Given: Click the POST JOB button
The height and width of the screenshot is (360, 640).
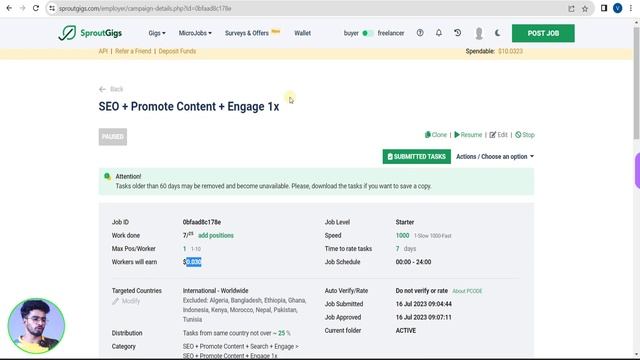Looking at the screenshot, I should pyautogui.click(x=543, y=33).
